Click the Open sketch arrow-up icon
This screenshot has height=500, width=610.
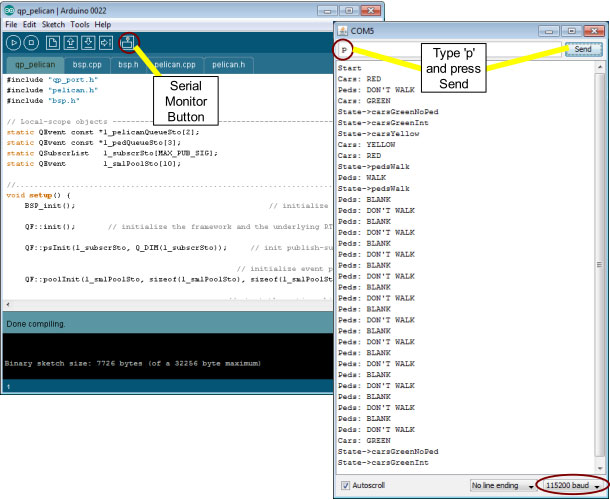(71, 42)
